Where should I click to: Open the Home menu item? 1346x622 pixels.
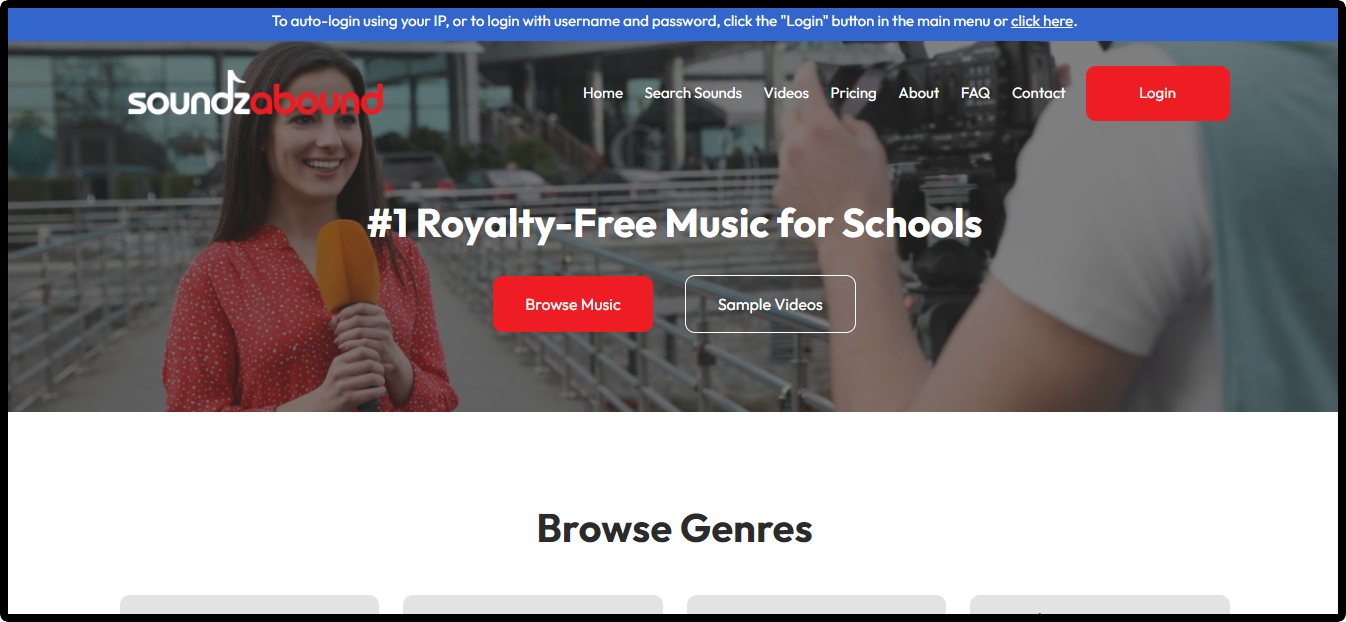603,93
